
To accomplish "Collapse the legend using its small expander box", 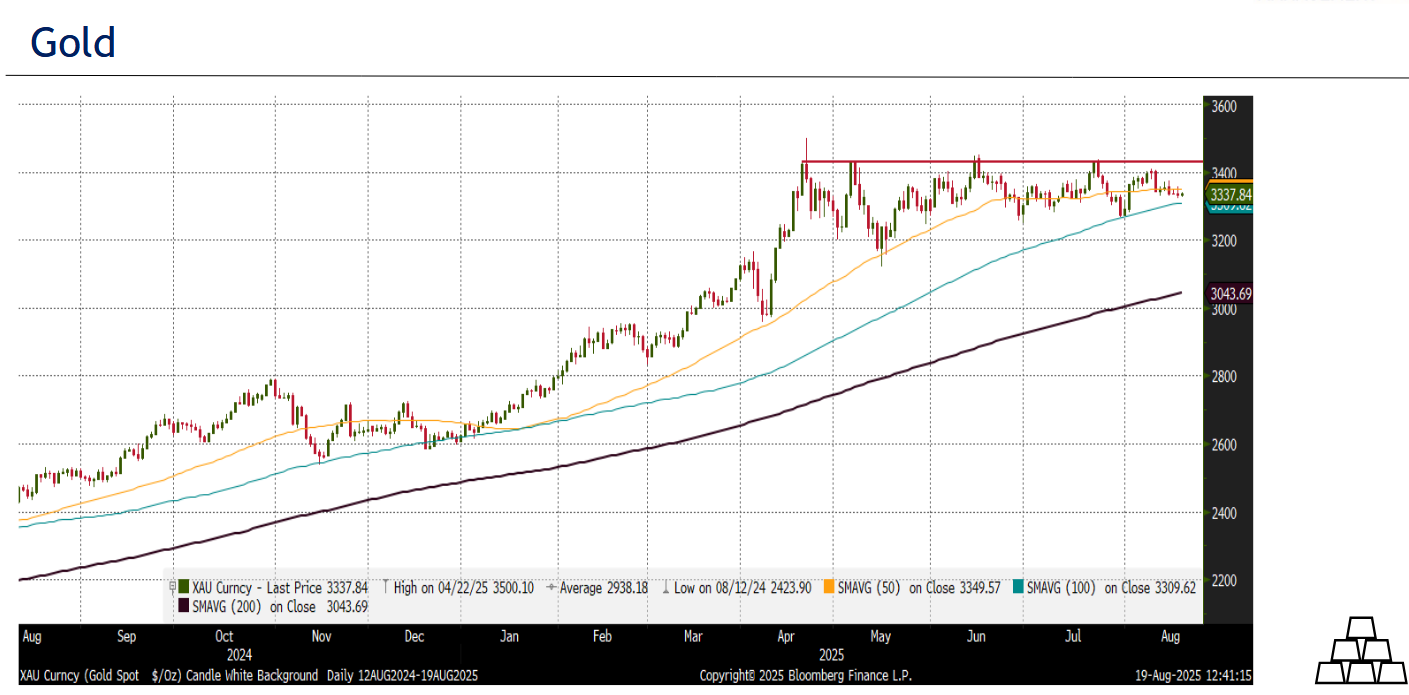I will point(172,586).
